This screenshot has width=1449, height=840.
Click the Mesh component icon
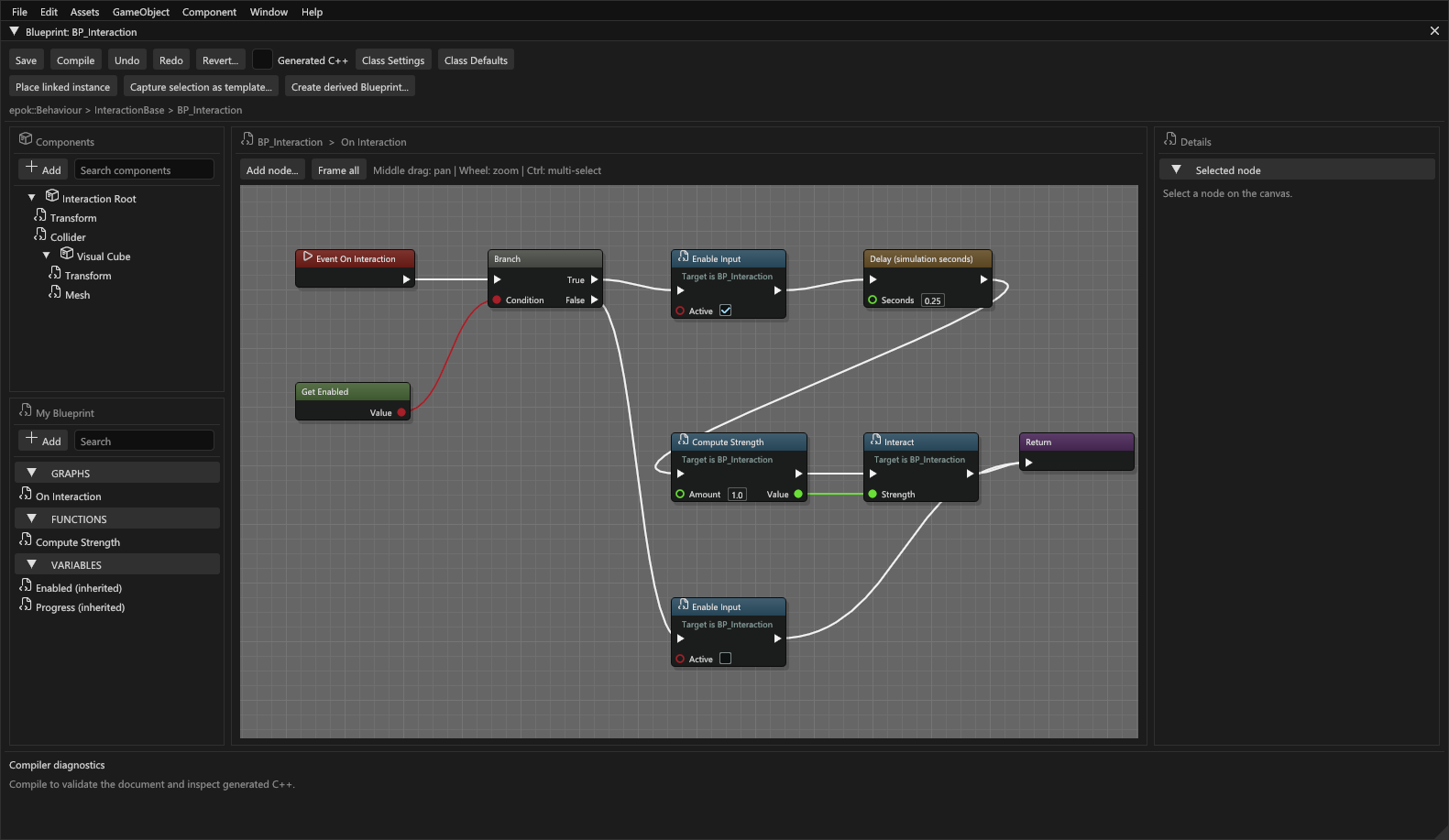pos(55,292)
